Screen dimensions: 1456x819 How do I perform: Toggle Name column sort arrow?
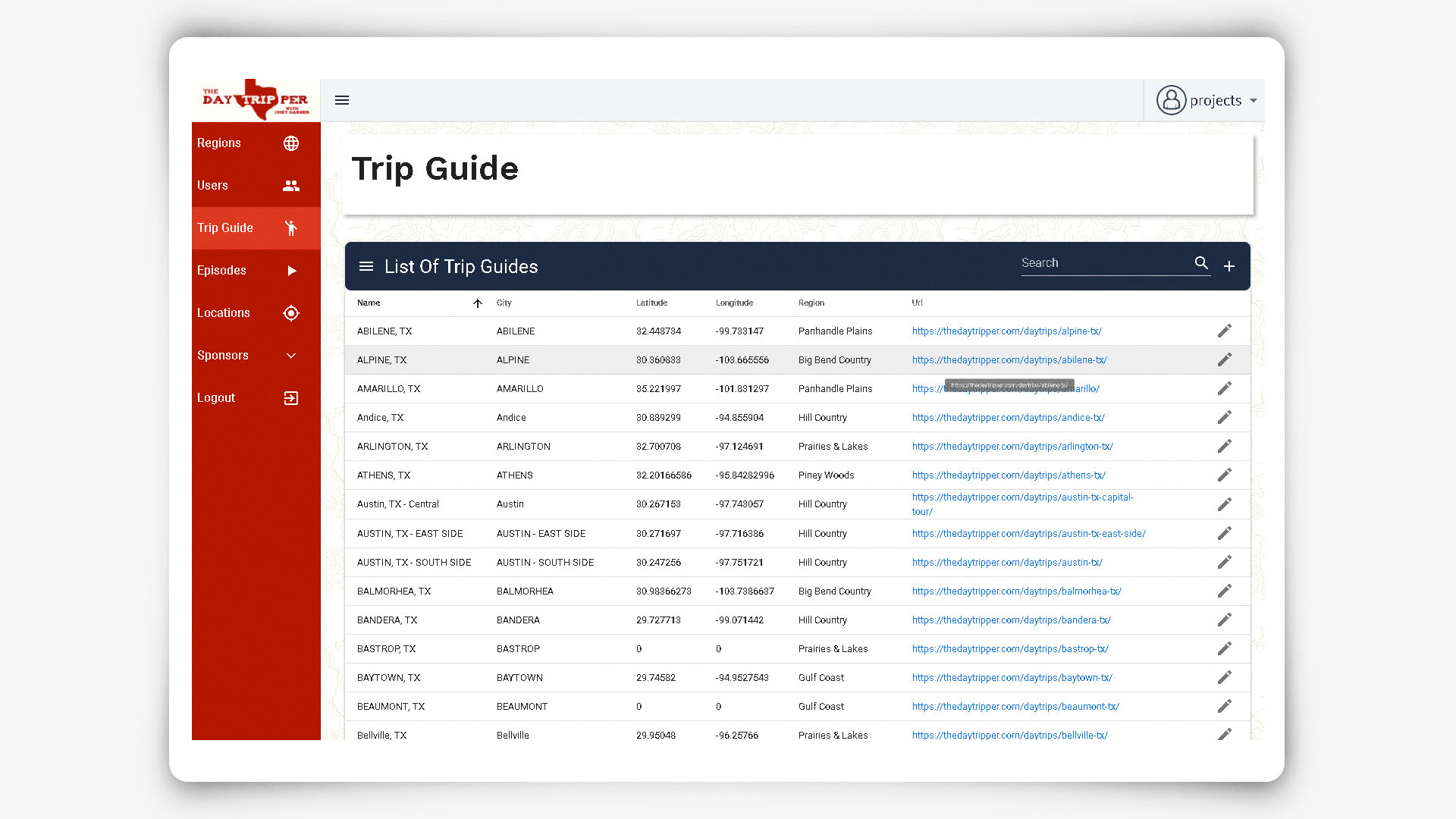[478, 303]
